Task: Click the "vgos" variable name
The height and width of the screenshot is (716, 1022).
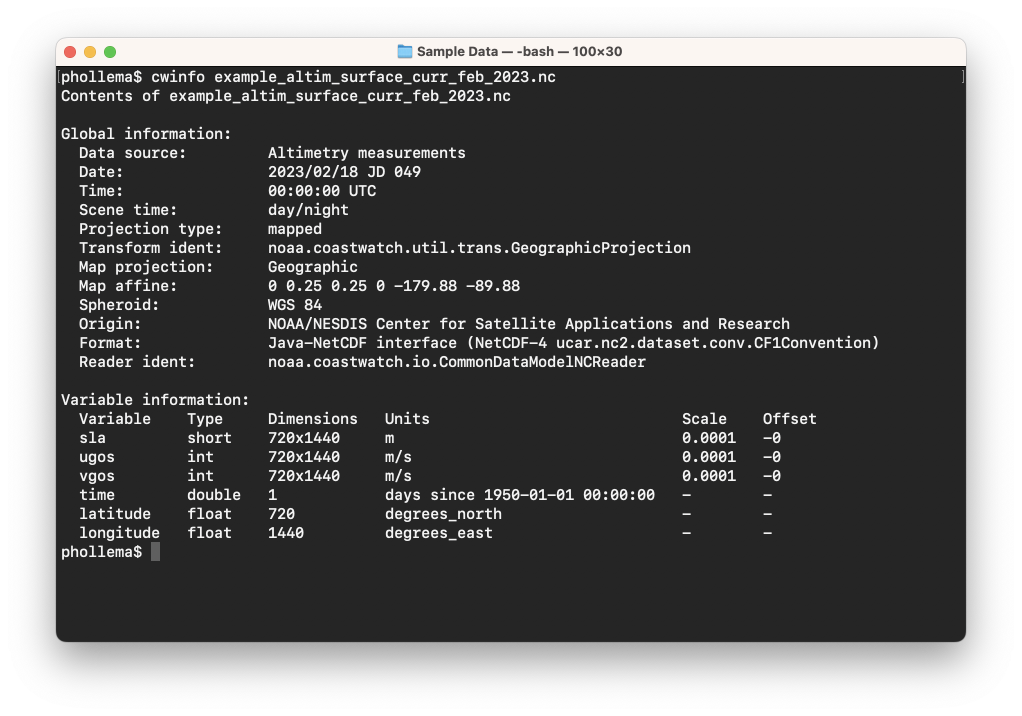Action: pyautogui.click(x=97, y=476)
